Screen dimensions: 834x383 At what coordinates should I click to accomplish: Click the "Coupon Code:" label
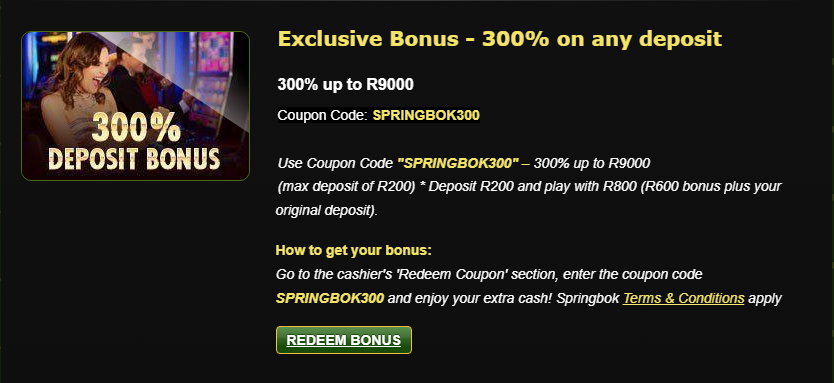pyautogui.click(x=322, y=115)
